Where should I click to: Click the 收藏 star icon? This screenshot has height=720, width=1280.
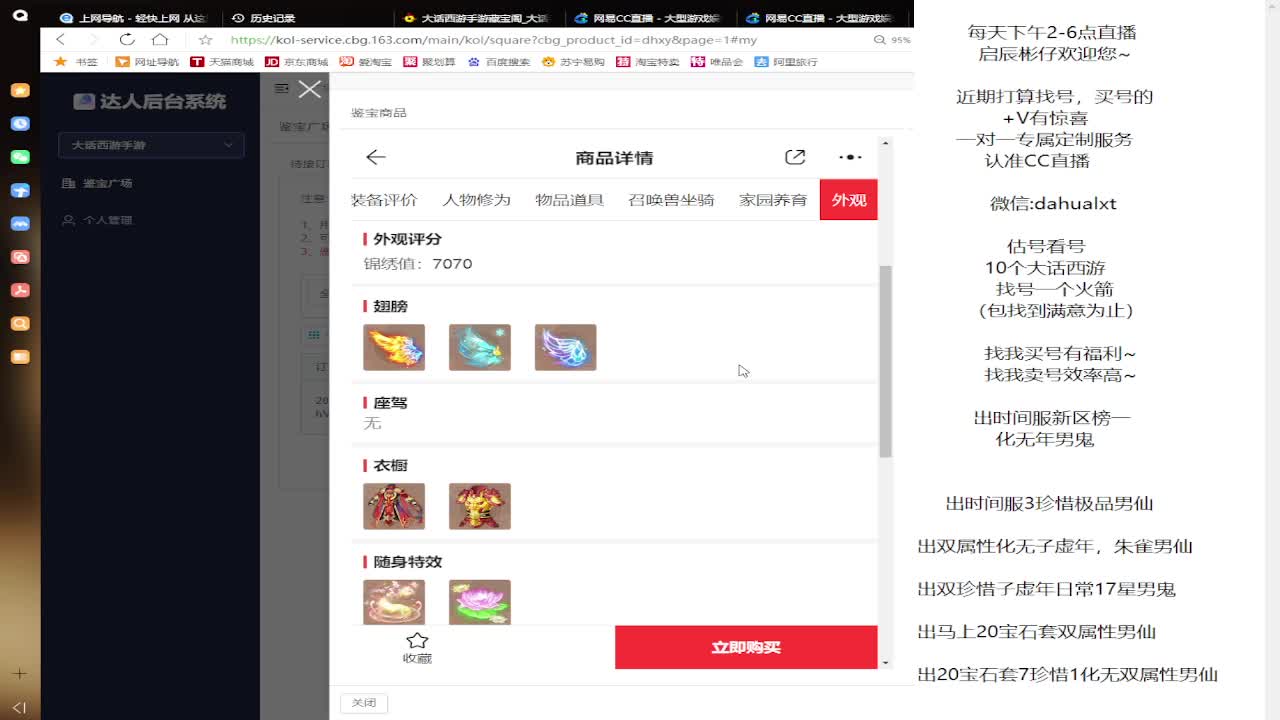(x=417, y=640)
